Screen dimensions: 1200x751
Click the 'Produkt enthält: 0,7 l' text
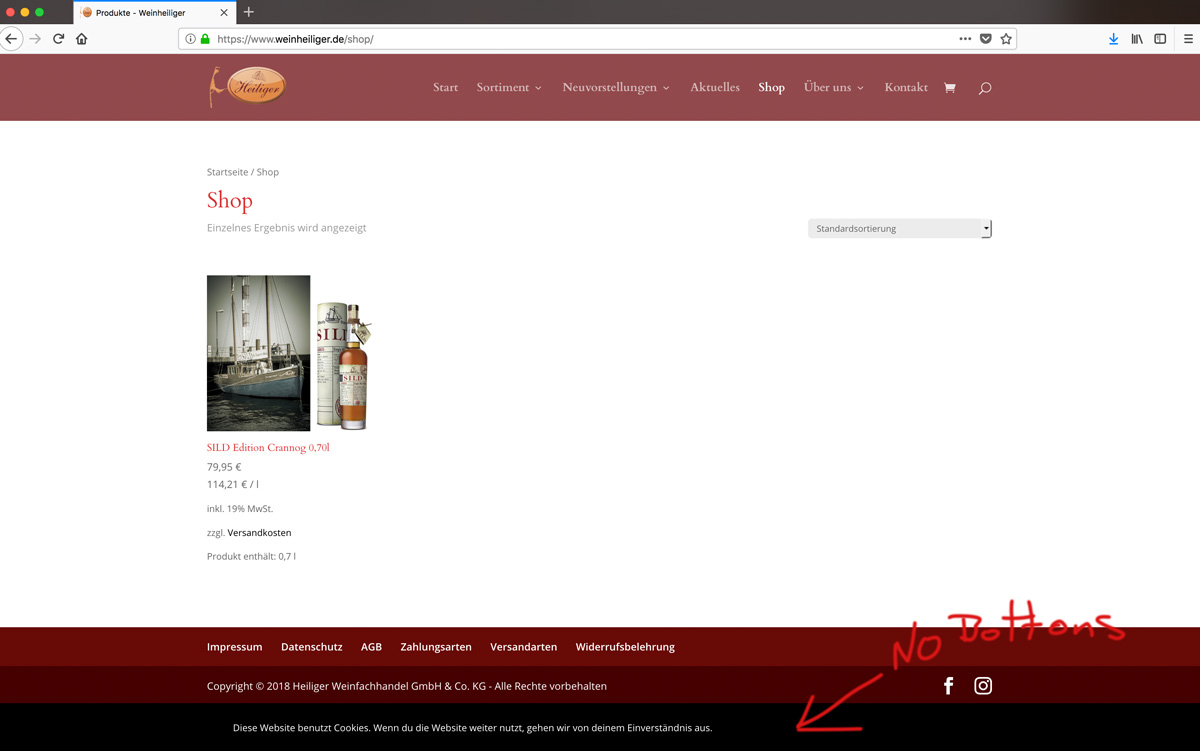point(251,556)
